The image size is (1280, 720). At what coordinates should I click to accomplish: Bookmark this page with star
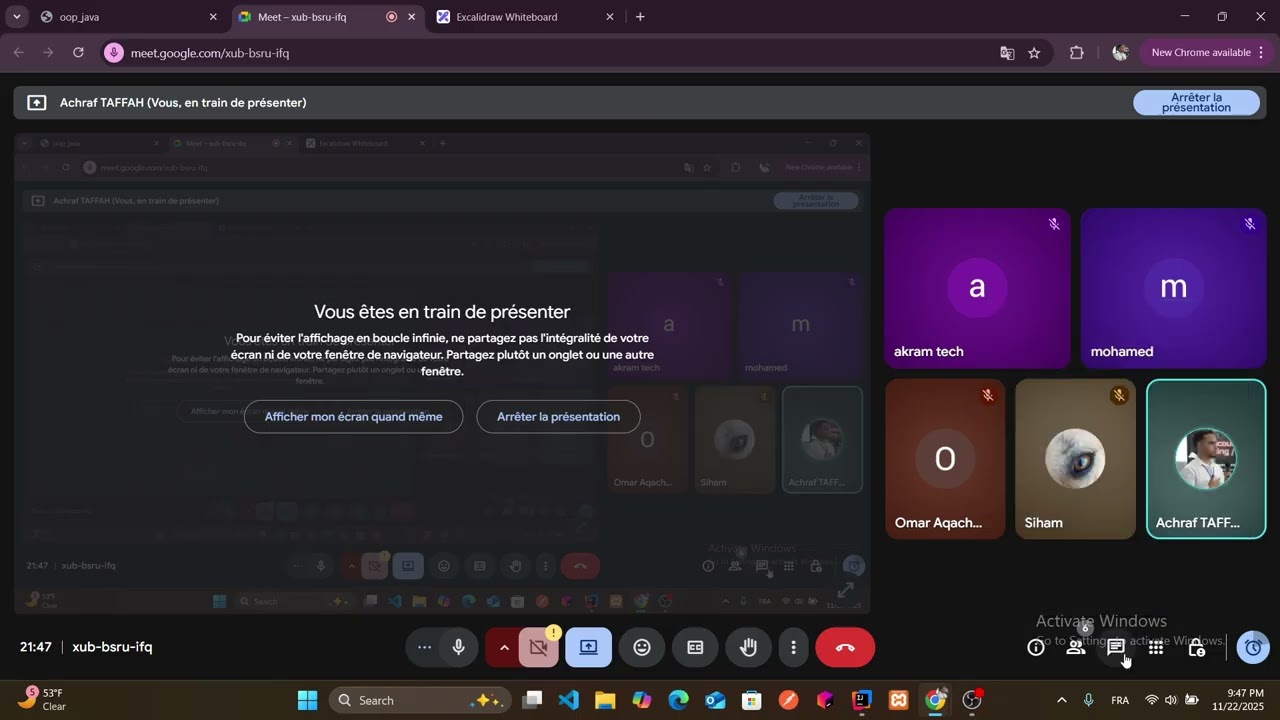(1034, 53)
